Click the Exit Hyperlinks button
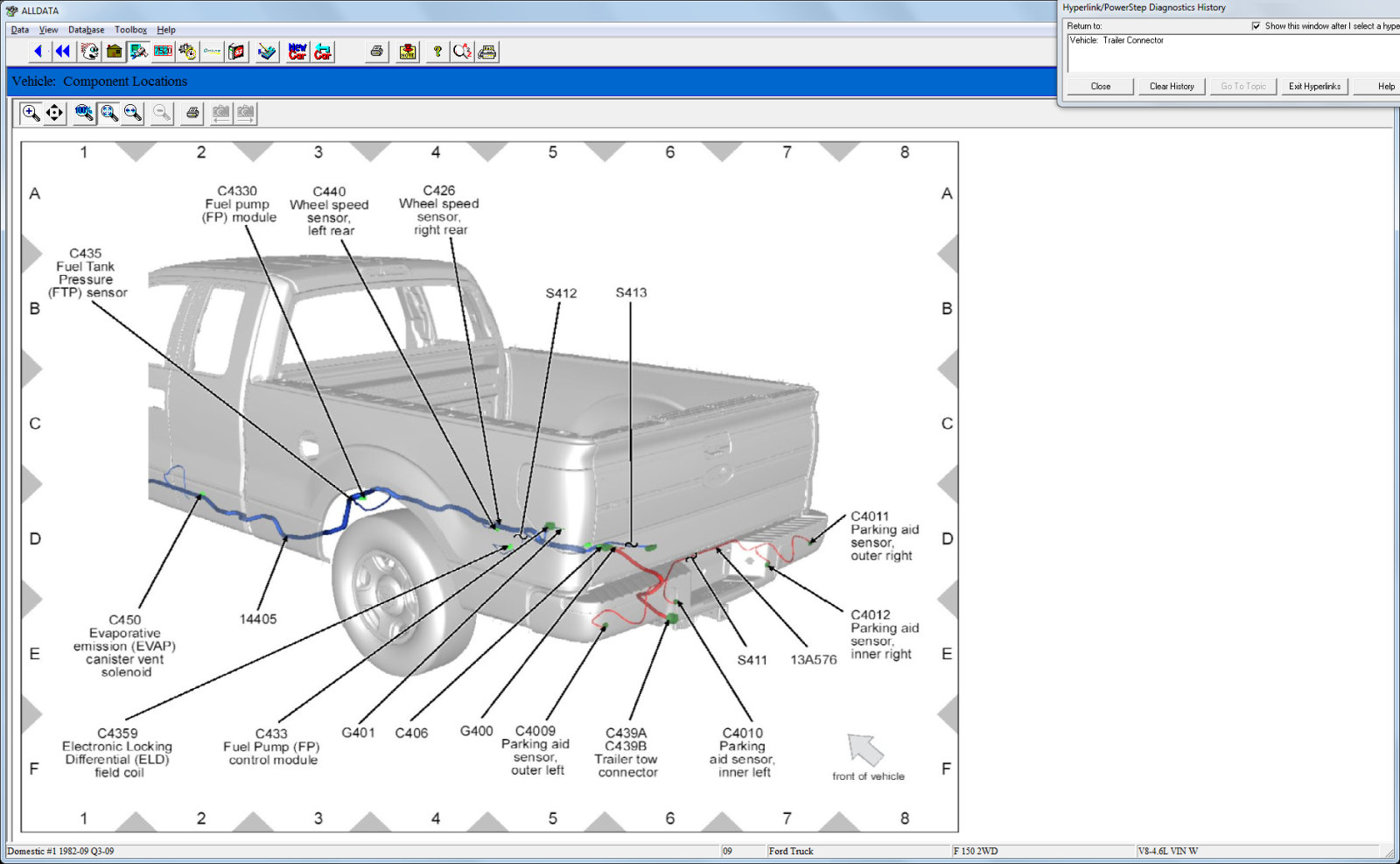Screen dimensions: 1400x864 (1313, 86)
